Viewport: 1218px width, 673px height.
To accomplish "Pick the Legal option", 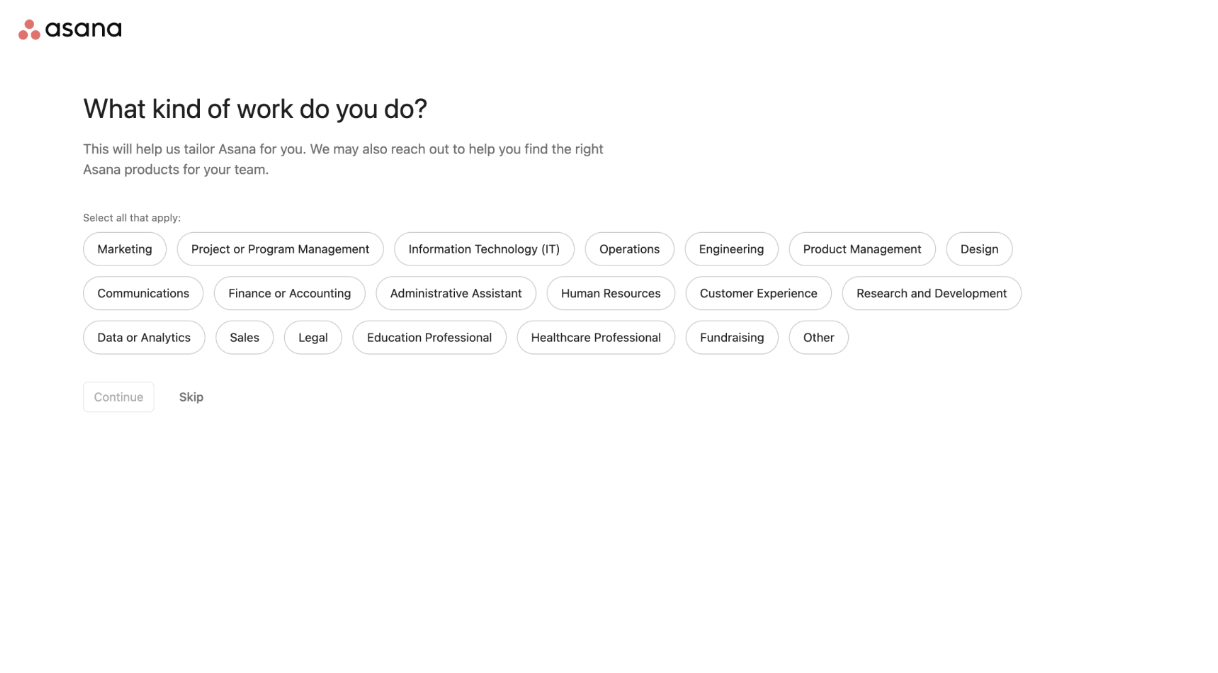I will tap(313, 337).
